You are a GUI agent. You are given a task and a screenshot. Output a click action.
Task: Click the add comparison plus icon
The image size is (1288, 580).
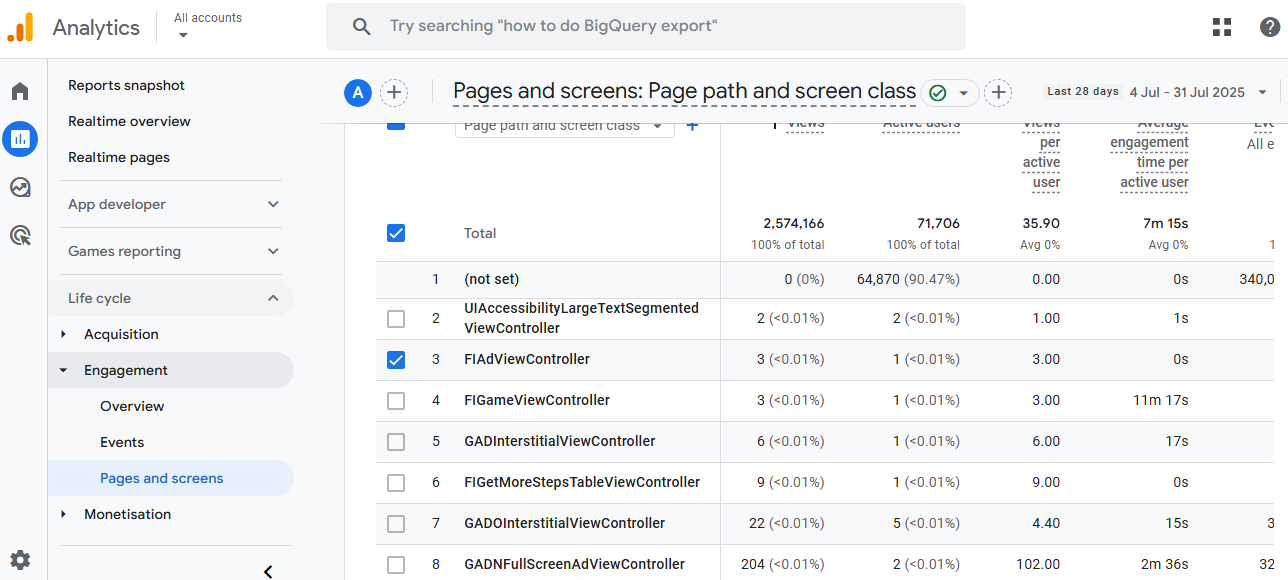pyautogui.click(x=394, y=93)
